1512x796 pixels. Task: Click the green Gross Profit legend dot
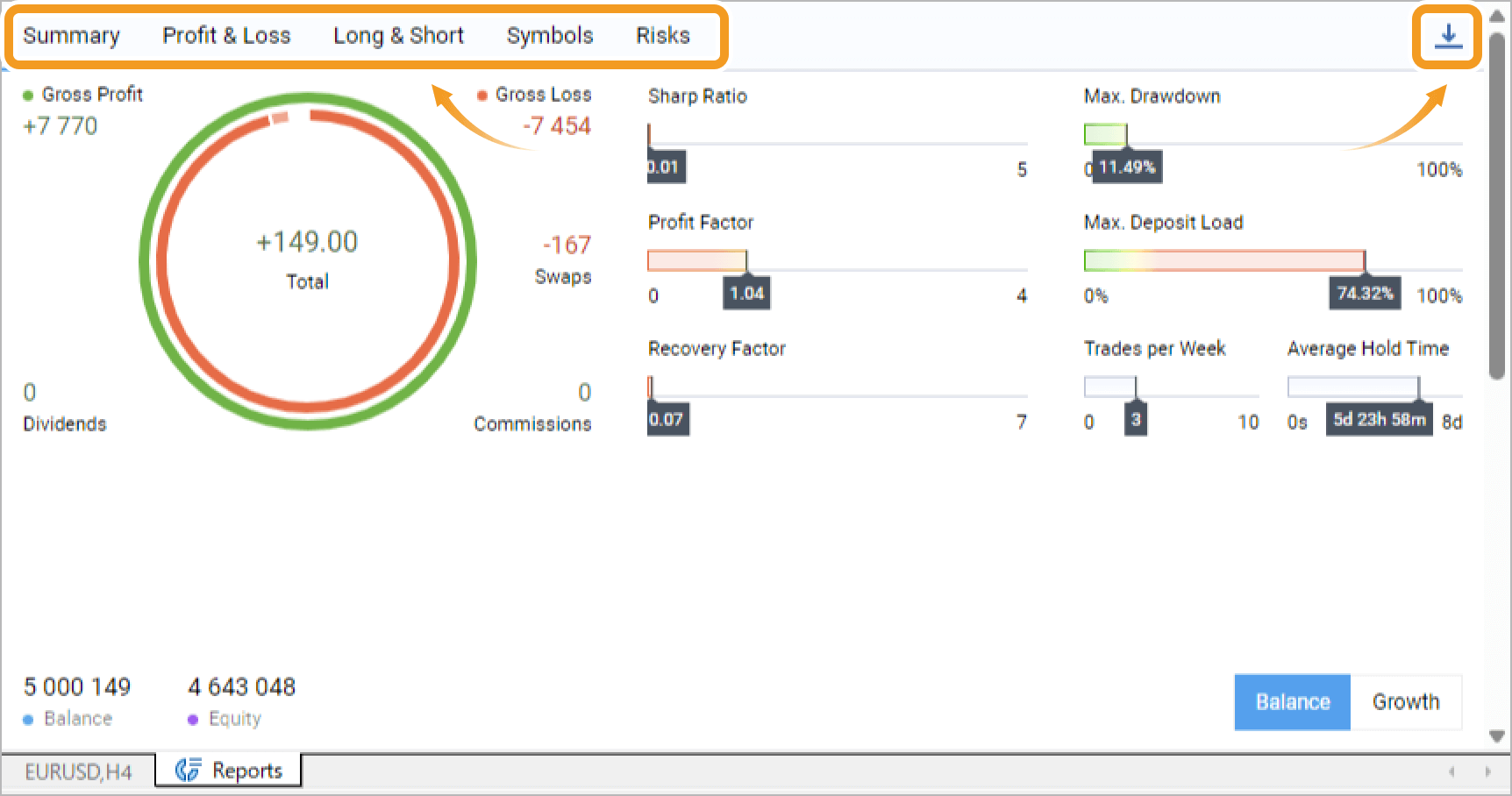tap(28, 96)
